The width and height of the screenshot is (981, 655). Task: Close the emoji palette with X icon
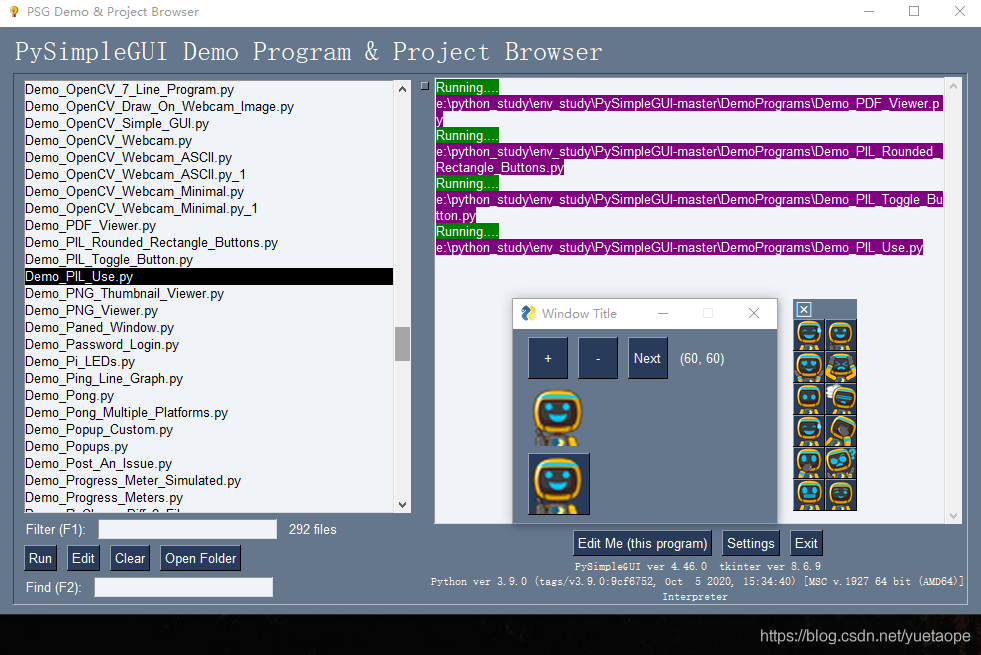tap(804, 309)
